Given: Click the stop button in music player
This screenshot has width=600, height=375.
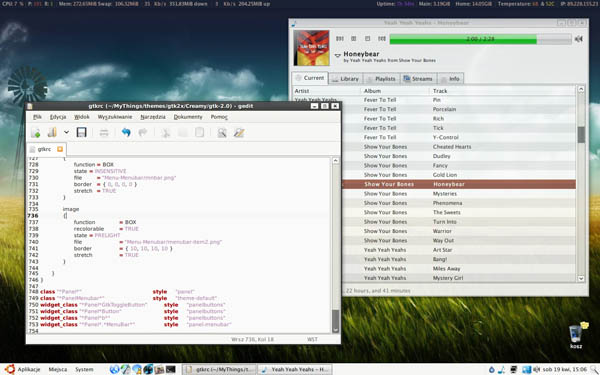Looking at the screenshot, I should click(367, 39).
